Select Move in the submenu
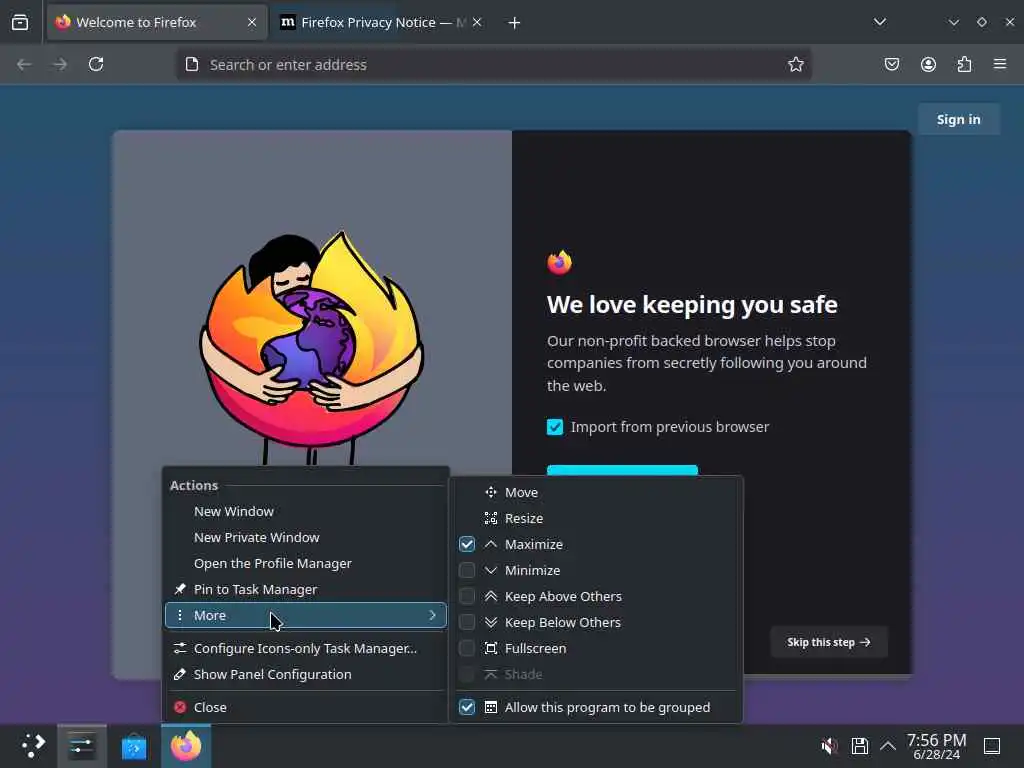The height and width of the screenshot is (768, 1024). coord(598,492)
